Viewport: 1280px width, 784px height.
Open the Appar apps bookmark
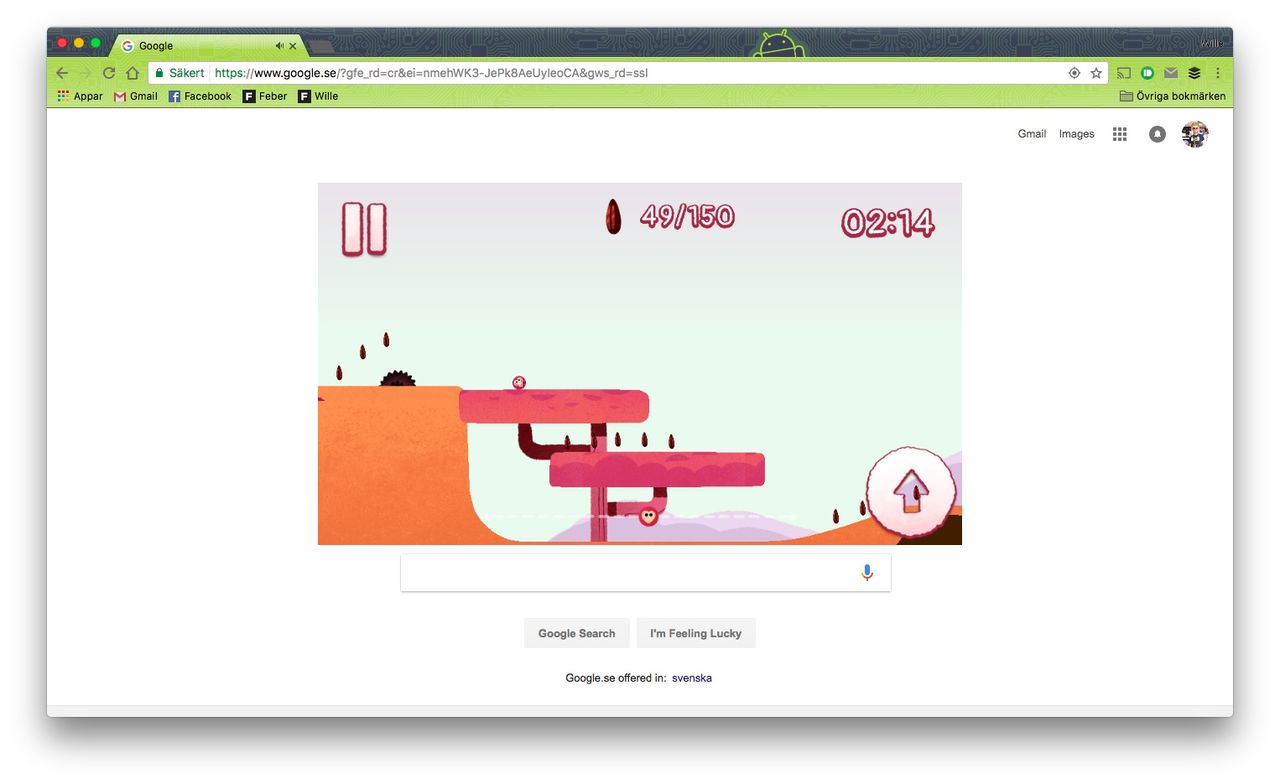(x=80, y=96)
